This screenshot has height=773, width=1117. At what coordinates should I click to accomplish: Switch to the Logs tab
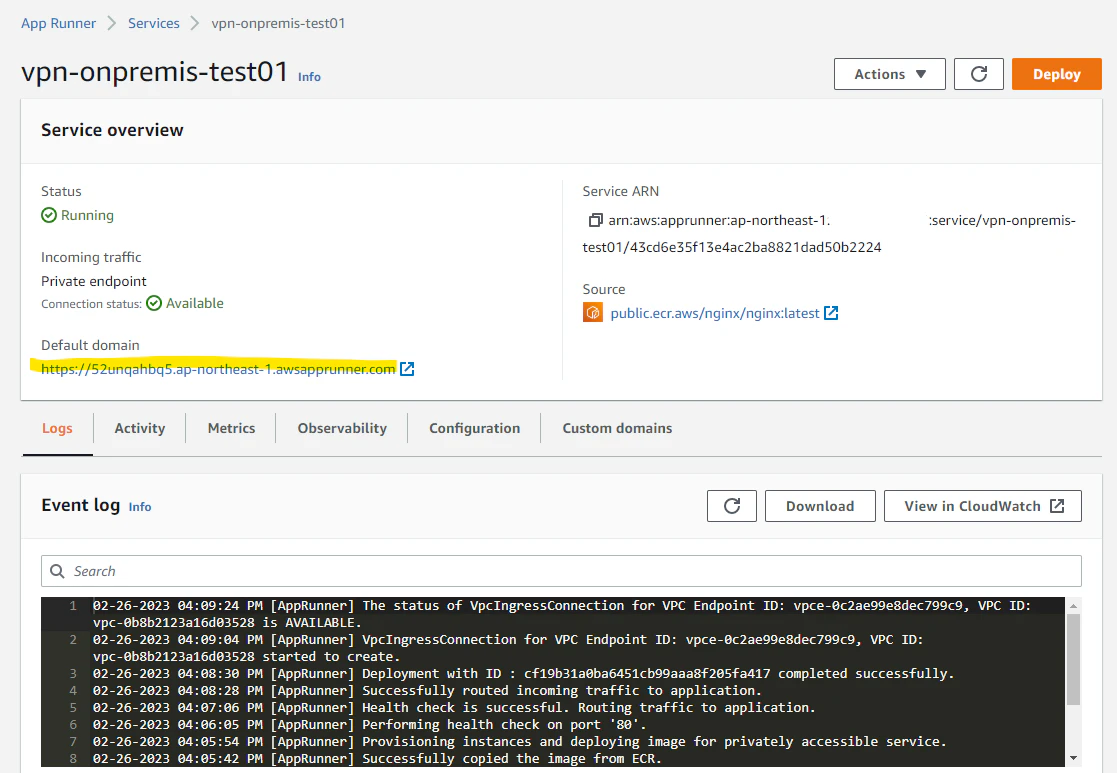click(57, 428)
